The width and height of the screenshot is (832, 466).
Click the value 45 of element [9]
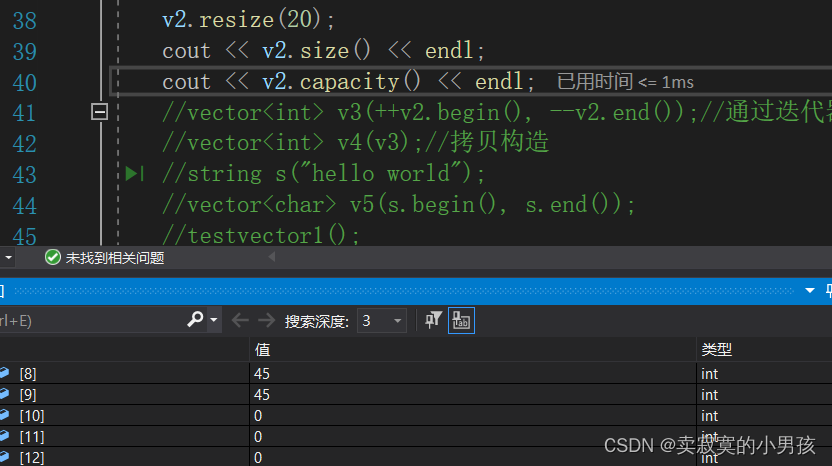(262, 395)
